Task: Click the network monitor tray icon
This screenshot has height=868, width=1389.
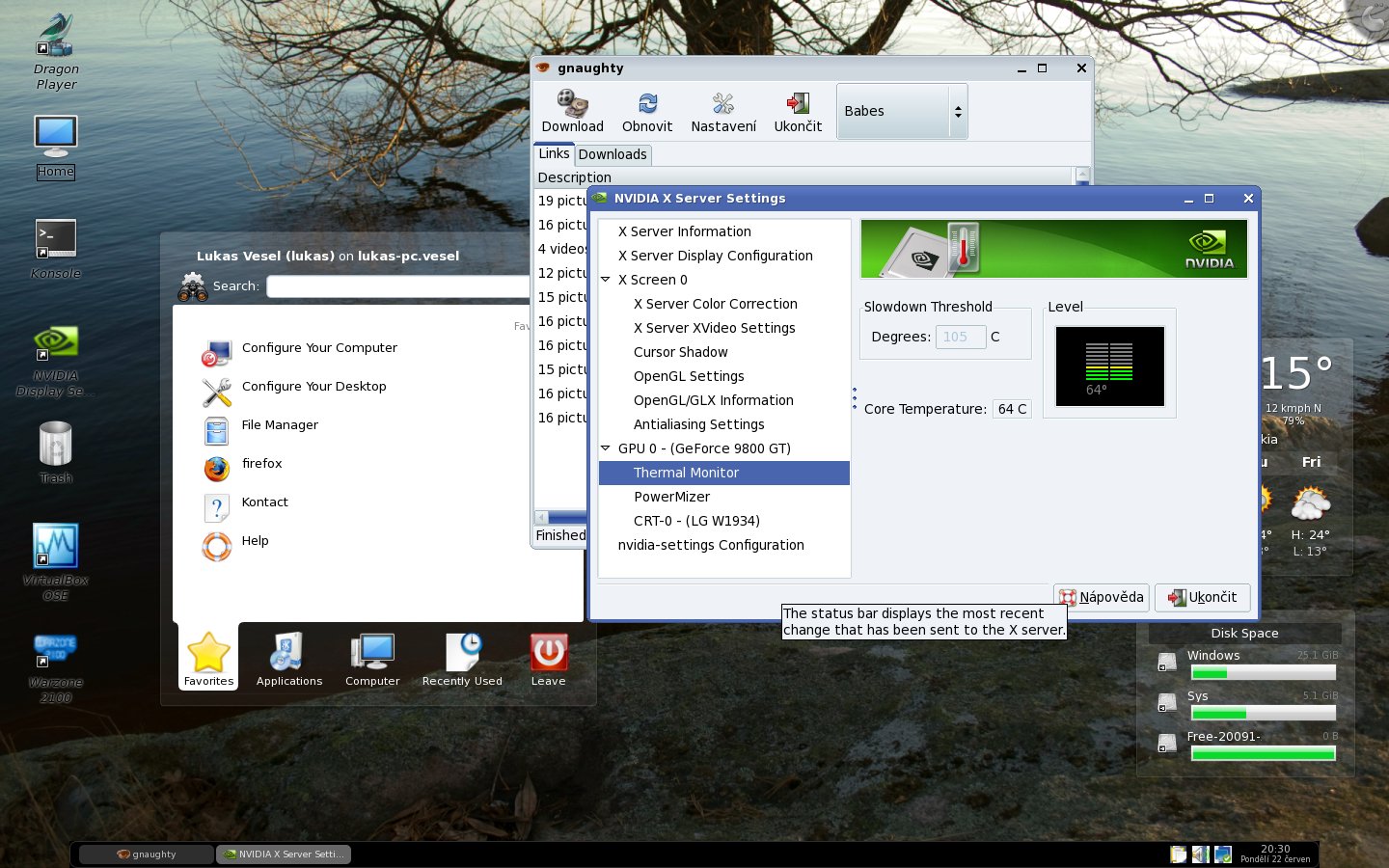Action: tap(1223, 854)
